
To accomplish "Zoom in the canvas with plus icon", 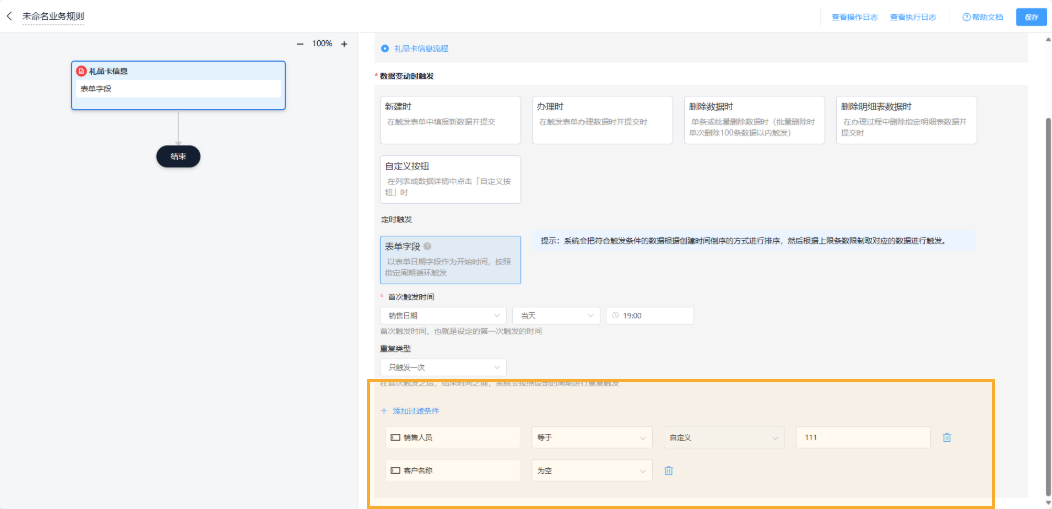I will (x=344, y=44).
